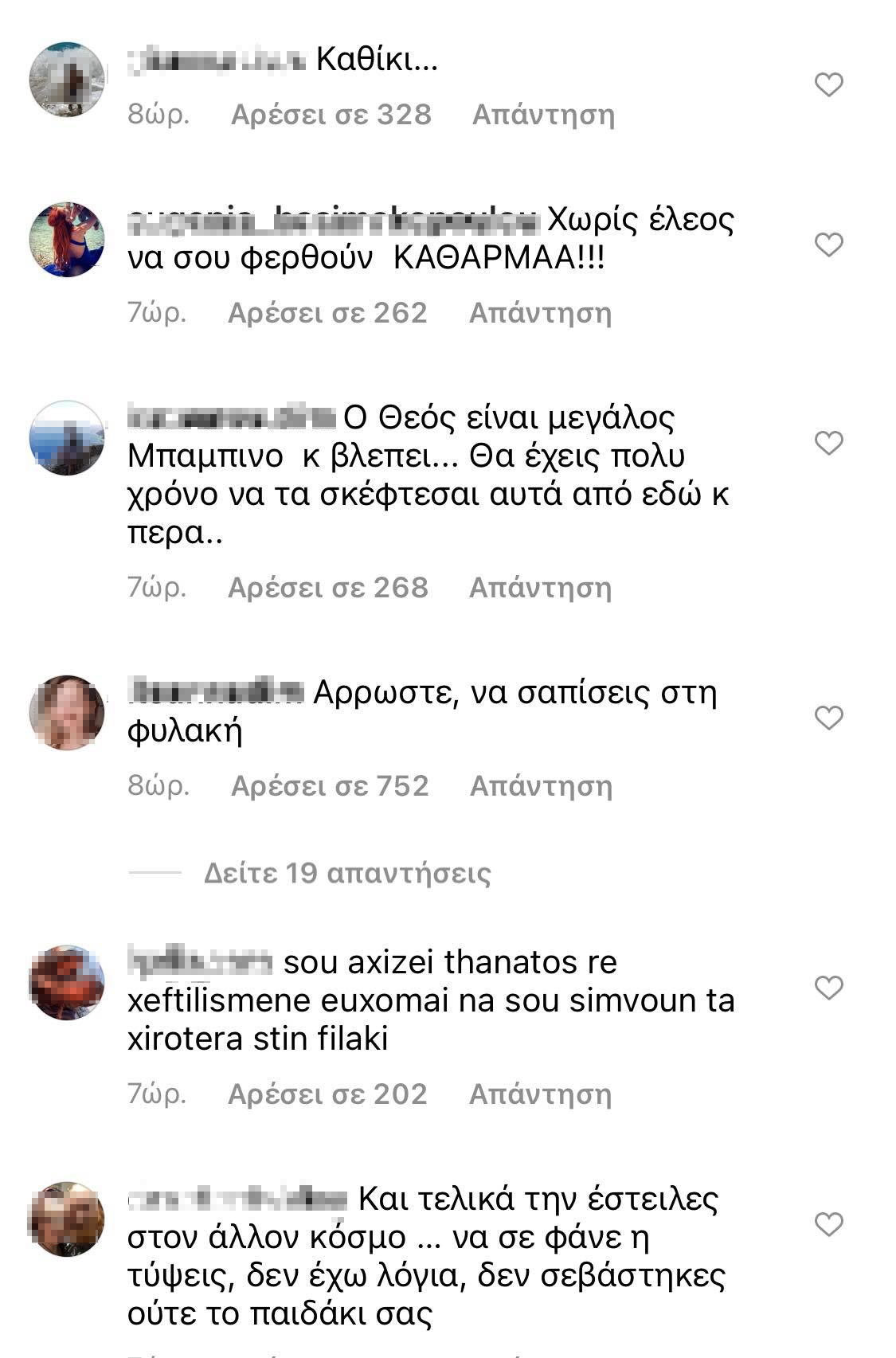The height and width of the screenshot is (1358, 896).
Task: Open avatar of 'Καθίκι...' commenter
Action: pyautogui.click(x=67, y=80)
